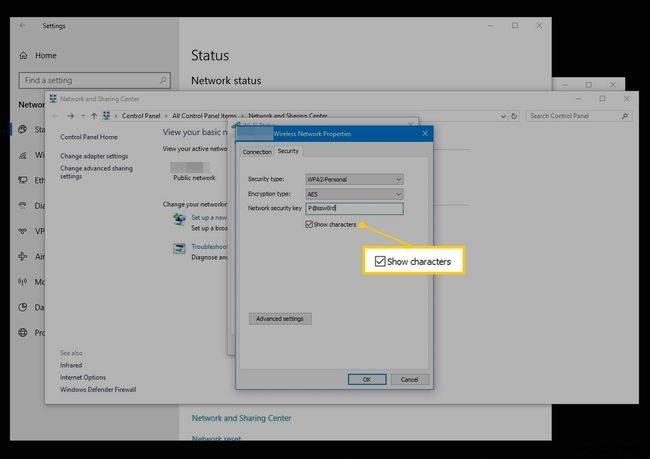
Task: Select the Security tab
Action: click(288, 151)
